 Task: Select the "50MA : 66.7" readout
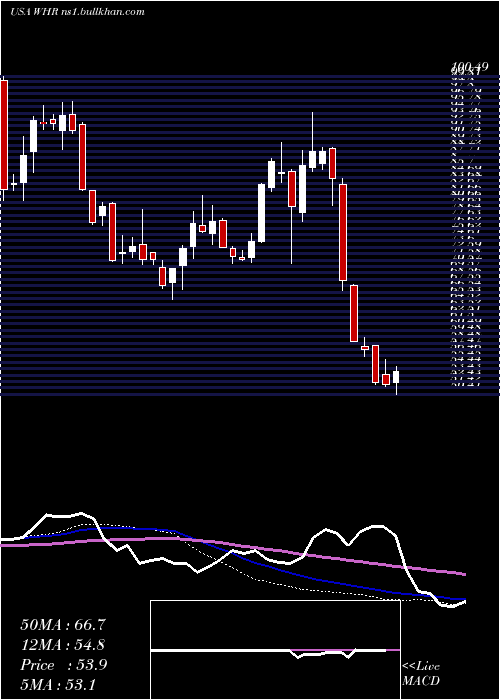(62, 625)
